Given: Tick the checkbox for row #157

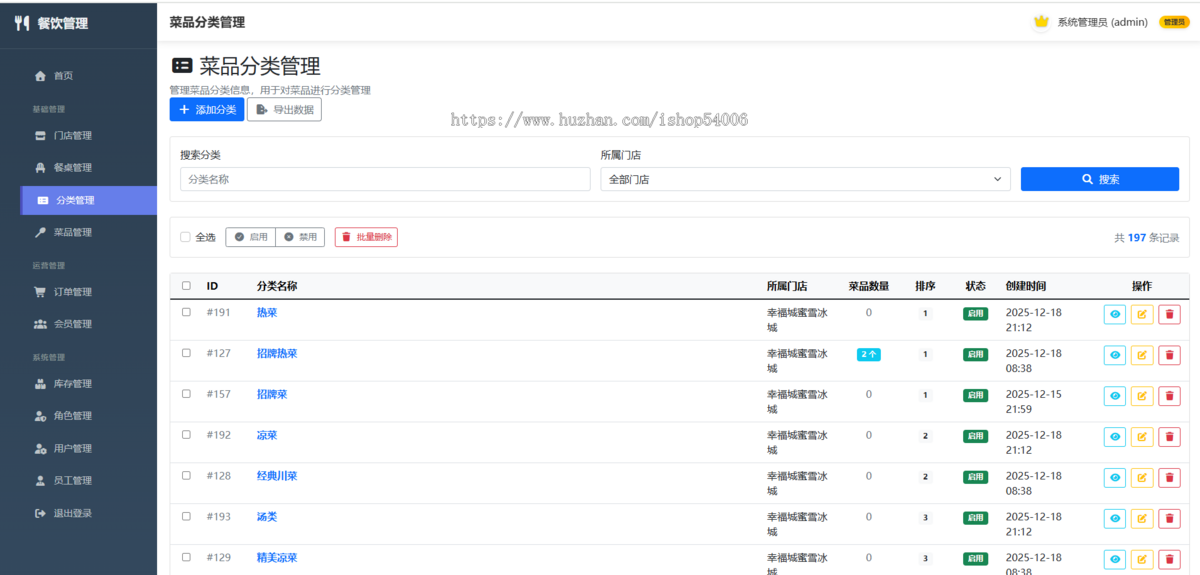Looking at the screenshot, I should 186,394.
